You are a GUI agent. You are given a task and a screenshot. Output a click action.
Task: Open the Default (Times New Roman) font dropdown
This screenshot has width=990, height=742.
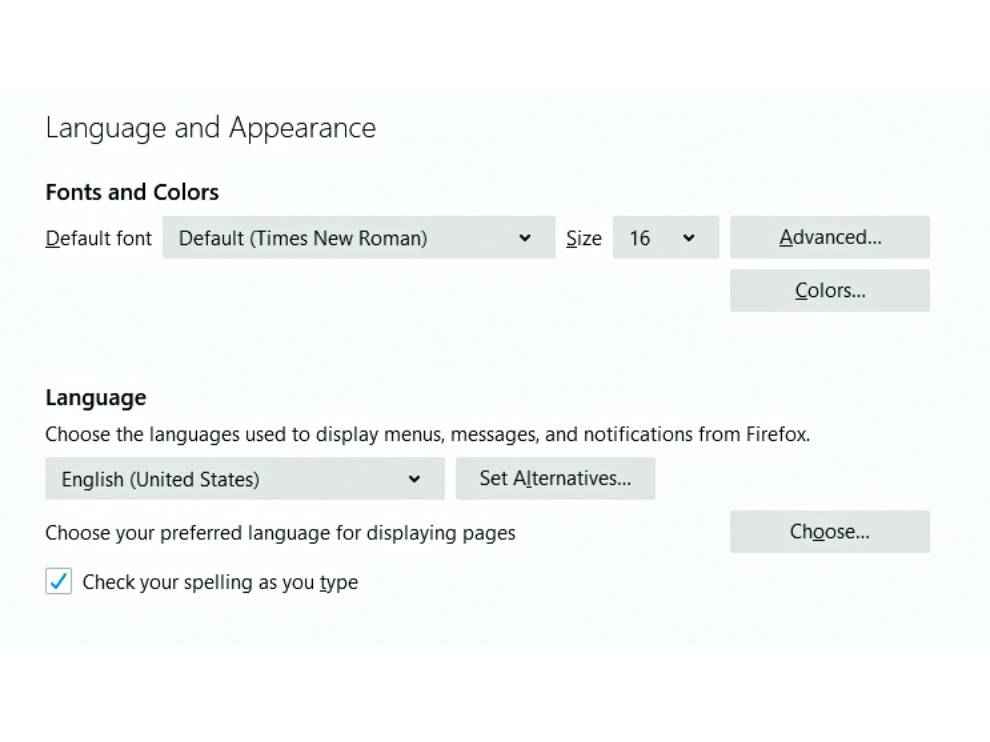point(359,237)
